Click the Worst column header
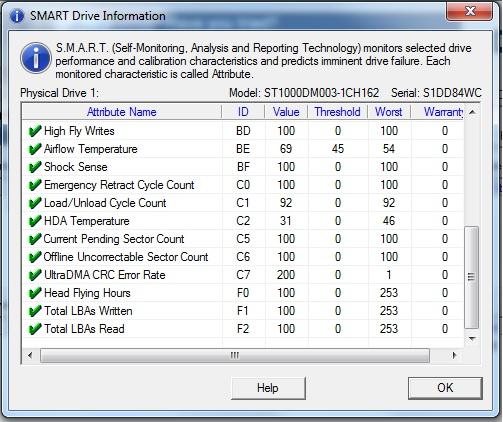The width and height of the screenshot is (503, 422). click(x=389, y=112)
